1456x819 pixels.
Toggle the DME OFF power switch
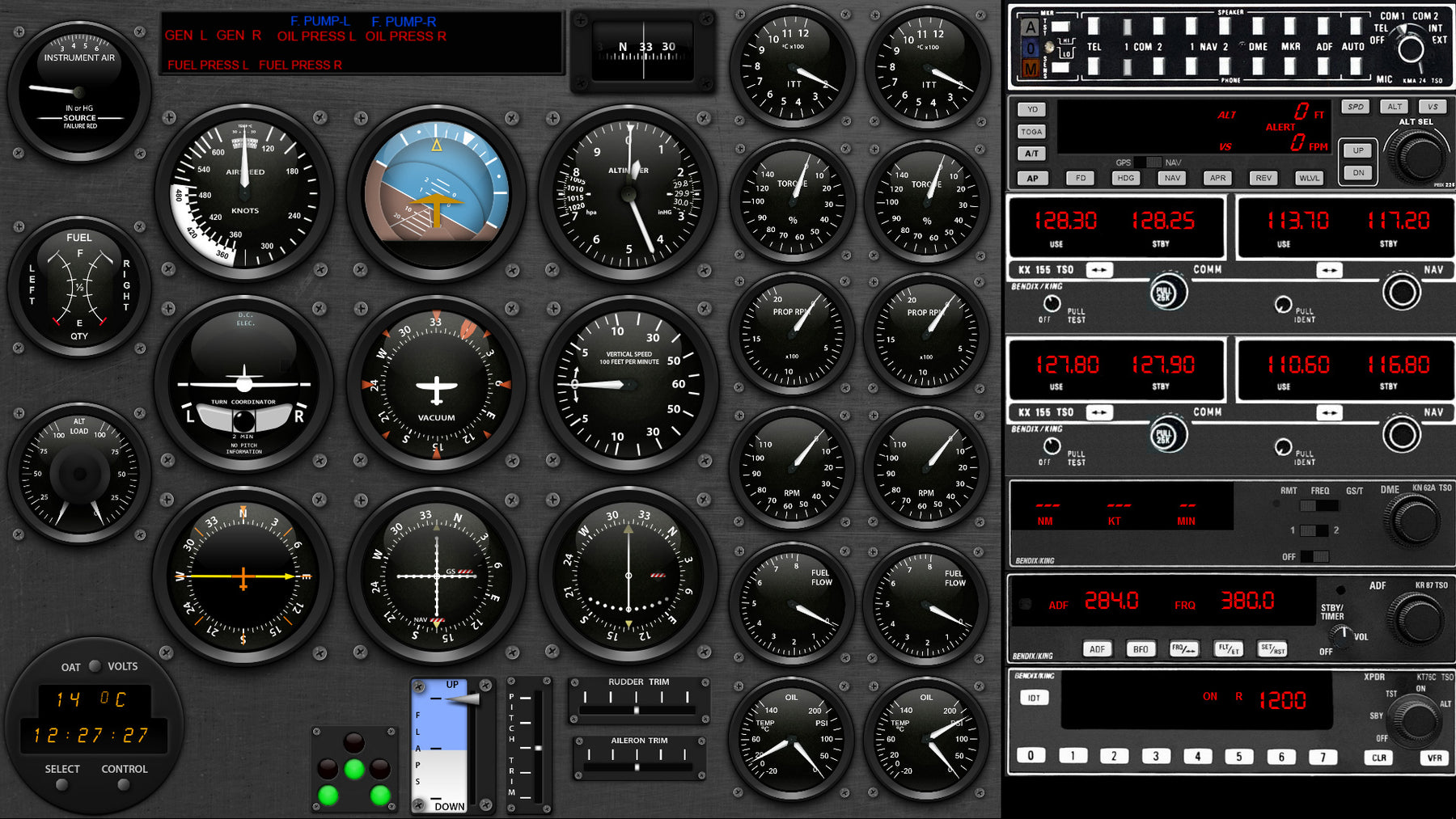pyautogui.click(x=1314, y=556)
